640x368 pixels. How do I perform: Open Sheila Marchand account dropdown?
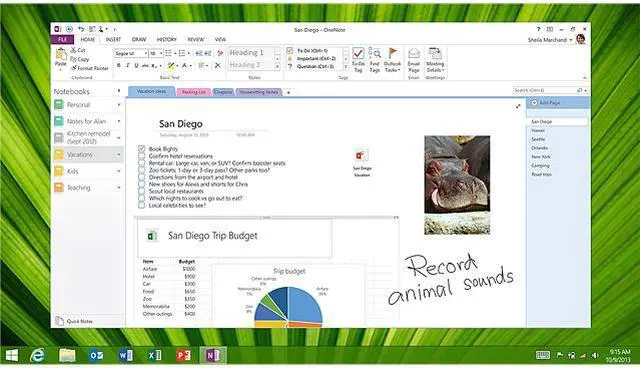[x=571, y=40]
